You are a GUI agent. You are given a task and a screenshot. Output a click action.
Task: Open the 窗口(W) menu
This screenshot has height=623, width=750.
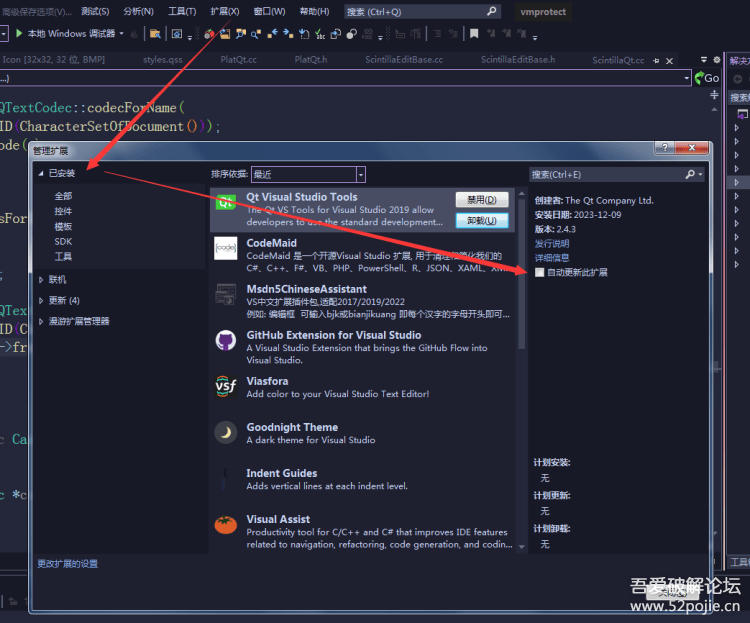click(269, 11)
